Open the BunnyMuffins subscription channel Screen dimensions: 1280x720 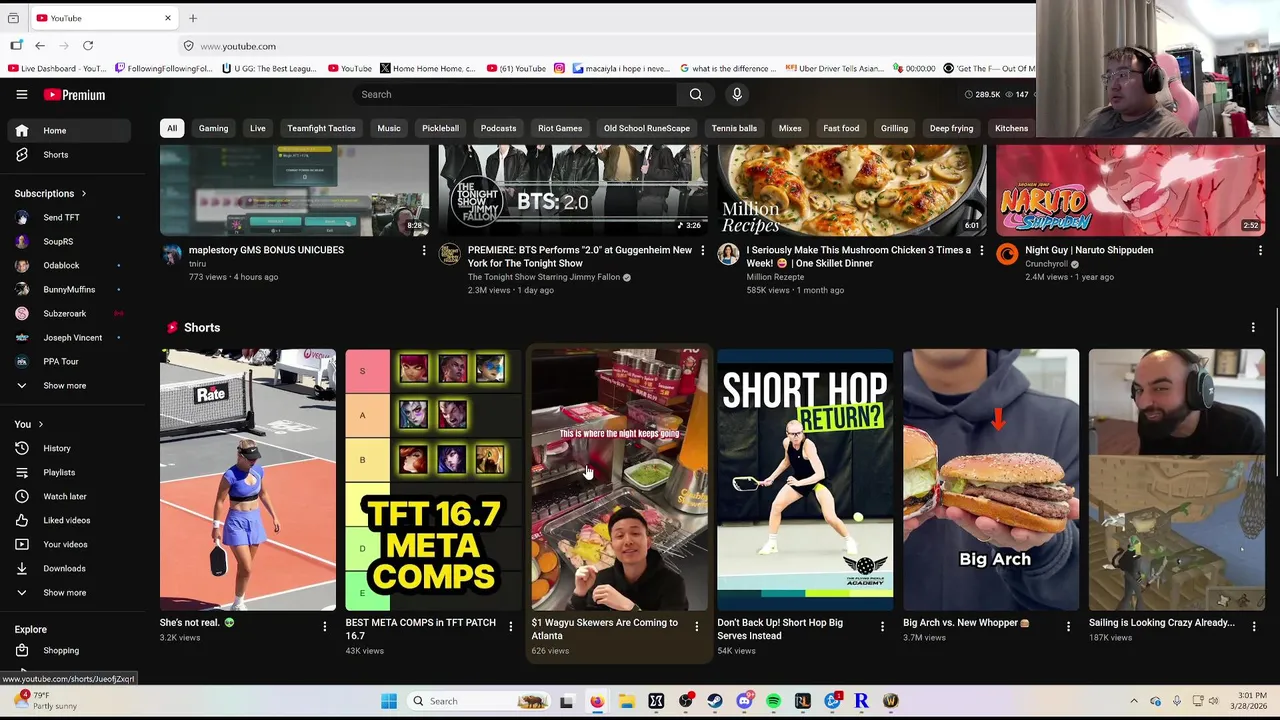click(x=69, y=289)
